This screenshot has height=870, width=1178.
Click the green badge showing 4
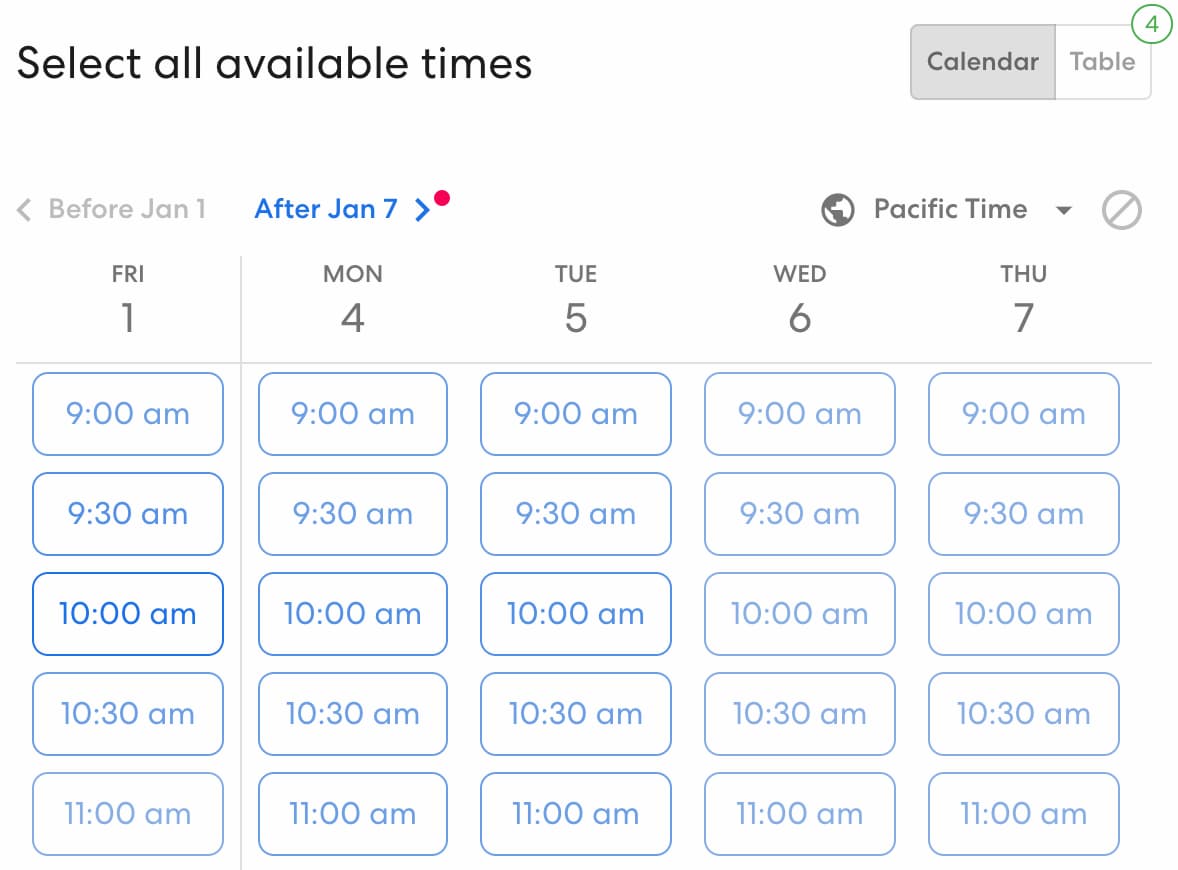tap(1152, 24)
